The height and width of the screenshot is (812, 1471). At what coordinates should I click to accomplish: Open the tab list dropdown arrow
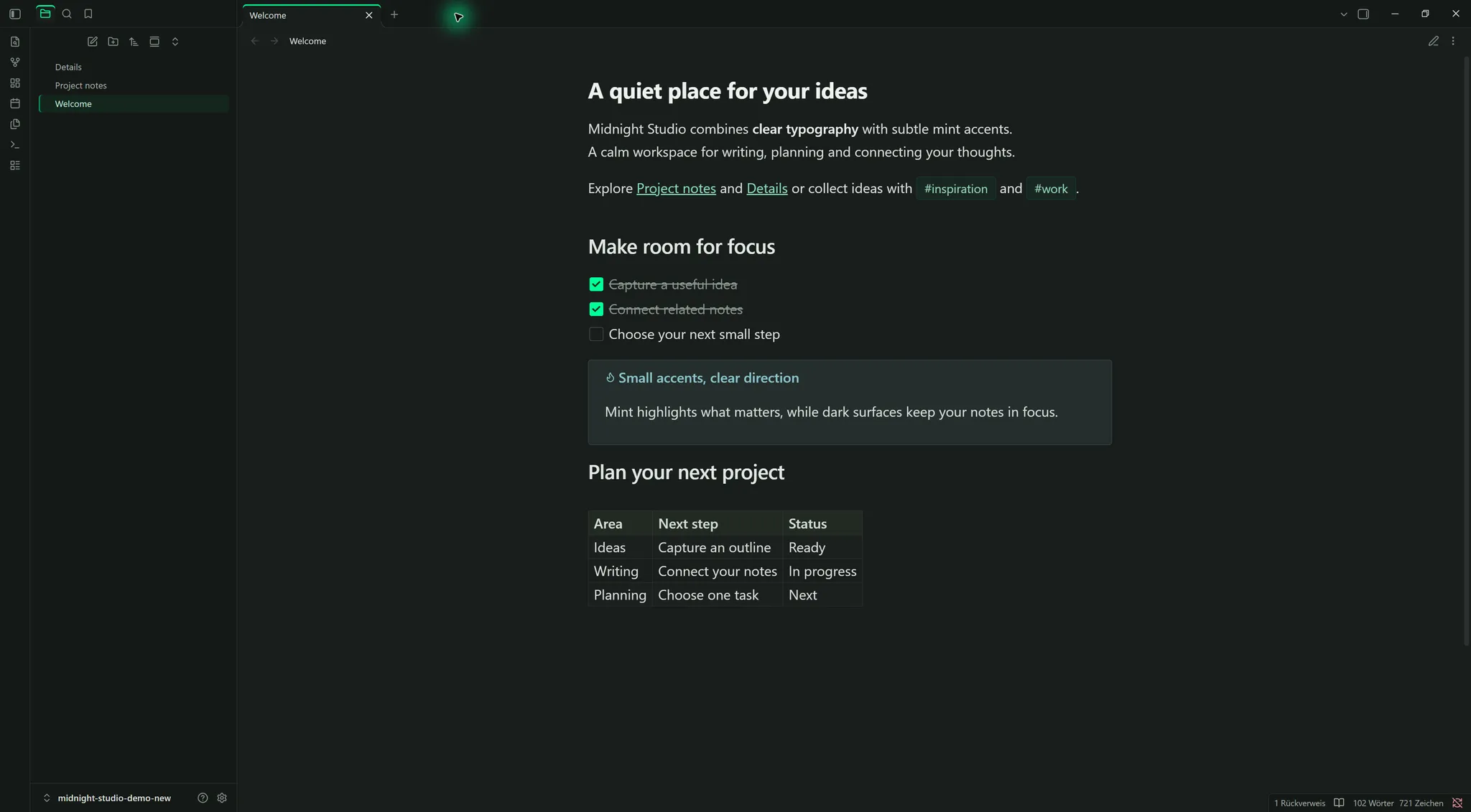point(1344,14)
